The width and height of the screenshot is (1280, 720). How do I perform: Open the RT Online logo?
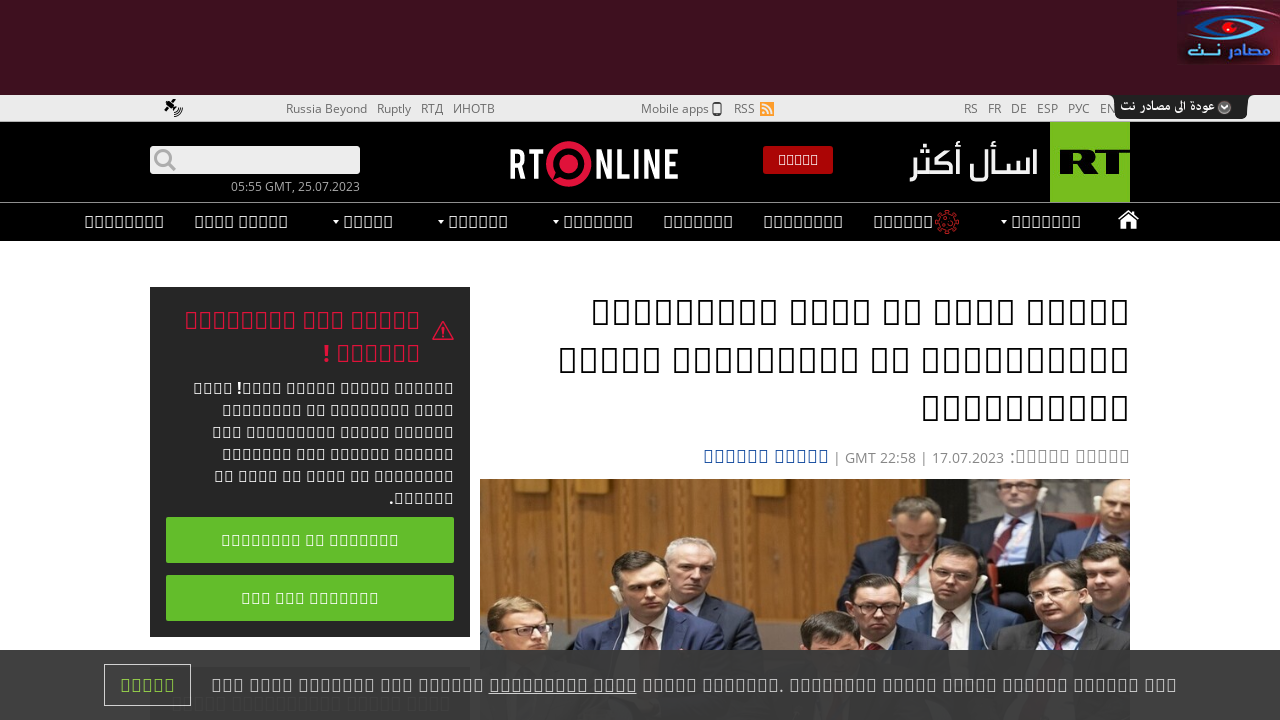[594, 164]
